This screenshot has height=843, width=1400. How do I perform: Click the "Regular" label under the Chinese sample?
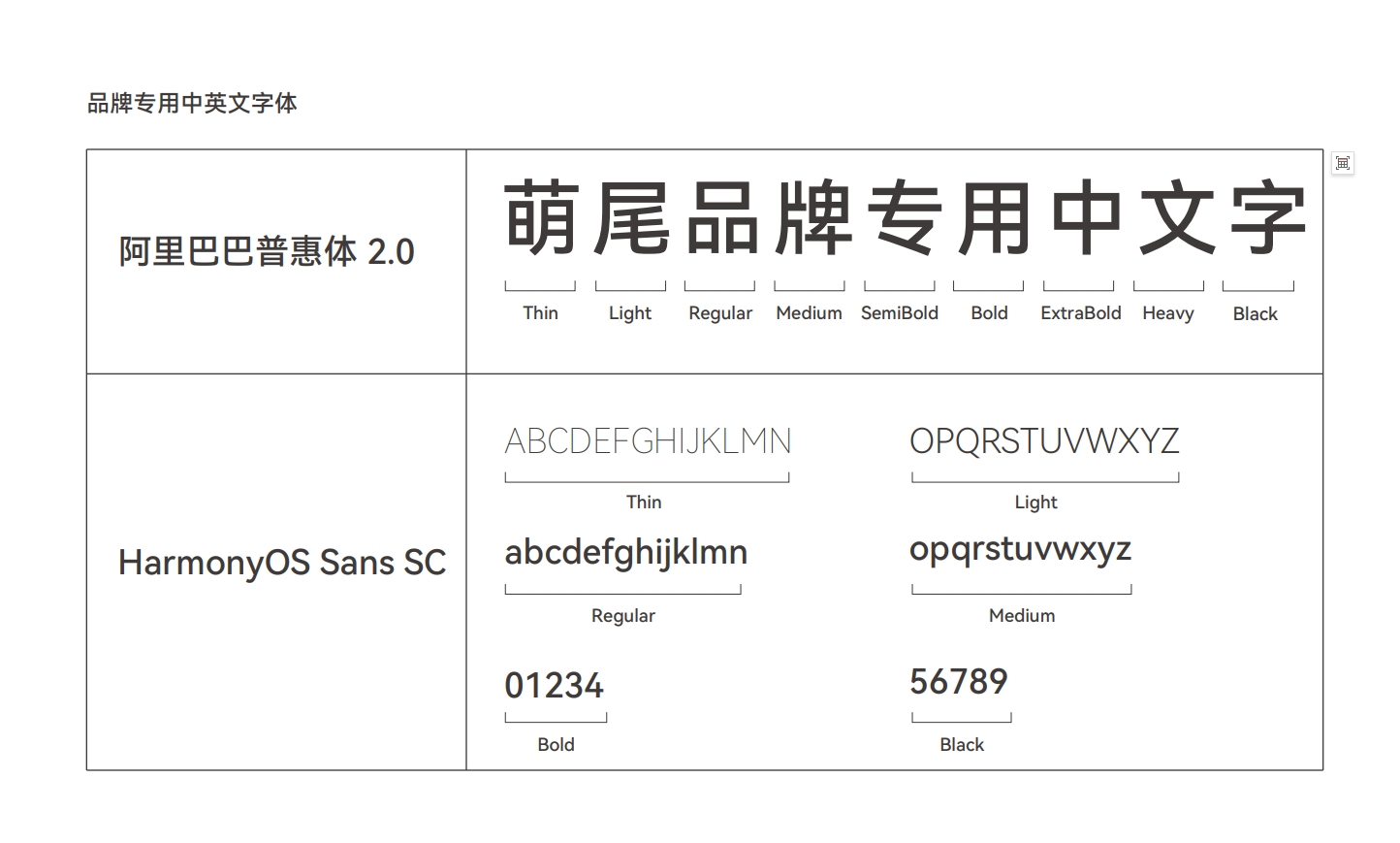pyautogui.click(x=720, y=313)
